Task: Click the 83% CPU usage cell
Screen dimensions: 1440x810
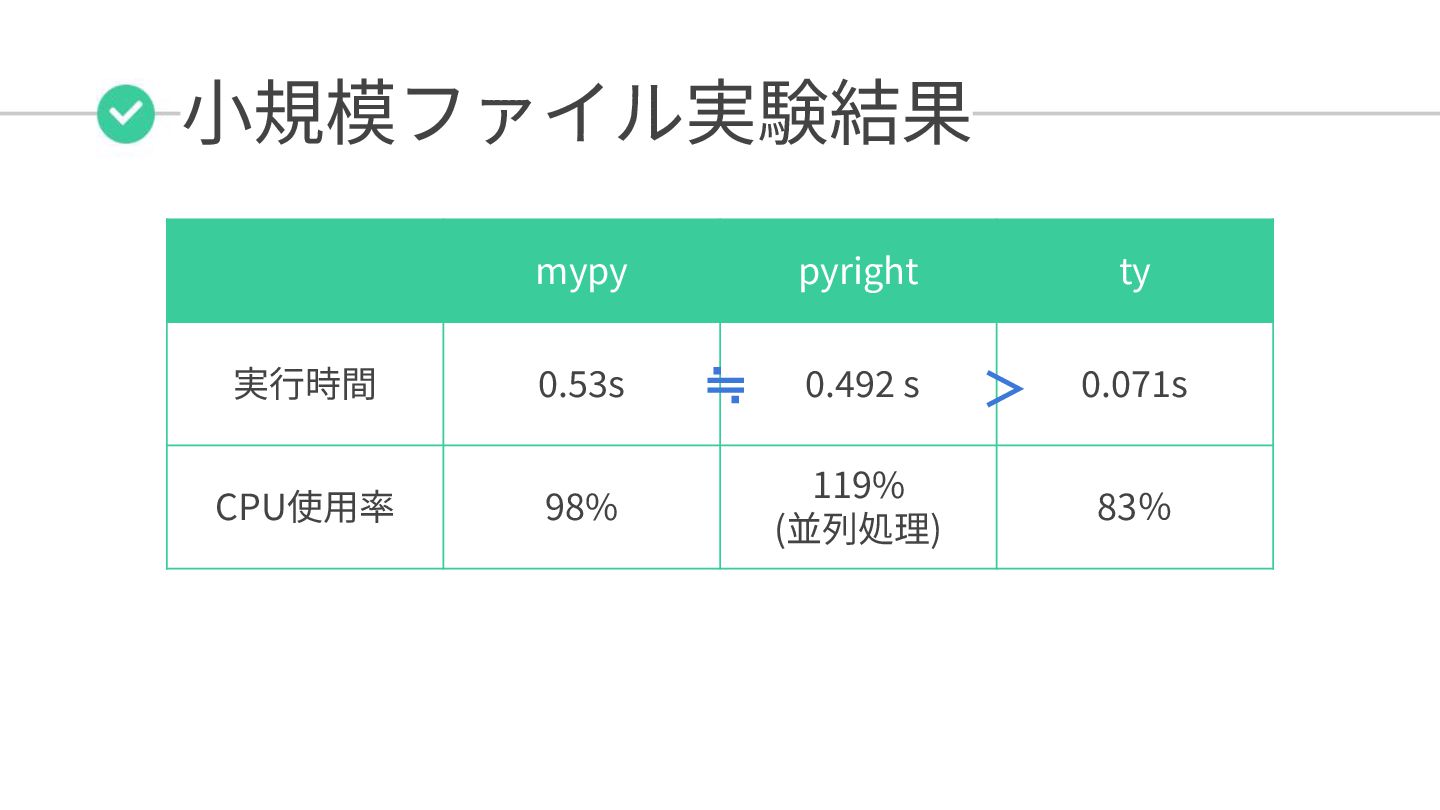Action: (x=1135, y=507)
